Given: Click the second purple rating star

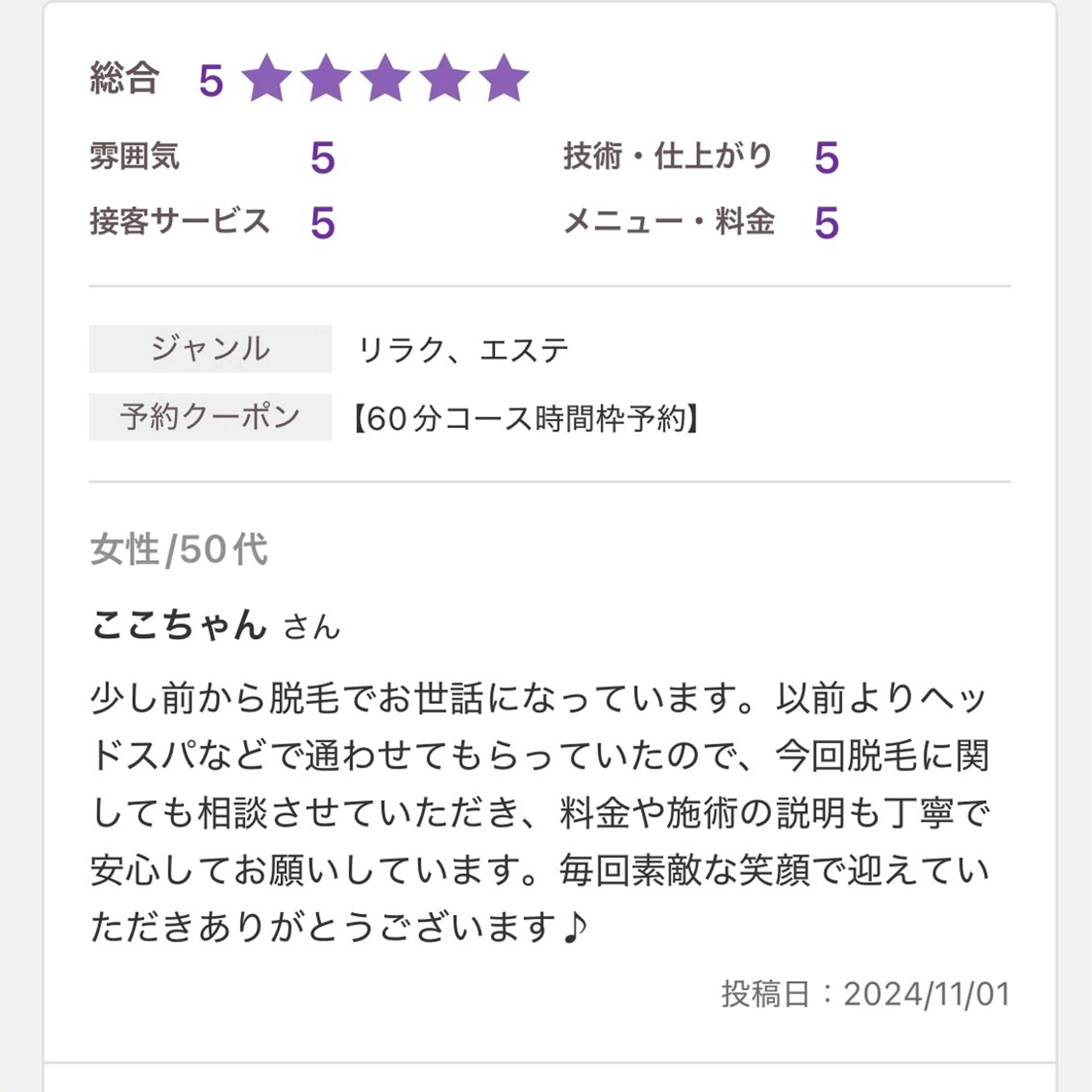Looking at the screenshot, I should click(326, 78).
